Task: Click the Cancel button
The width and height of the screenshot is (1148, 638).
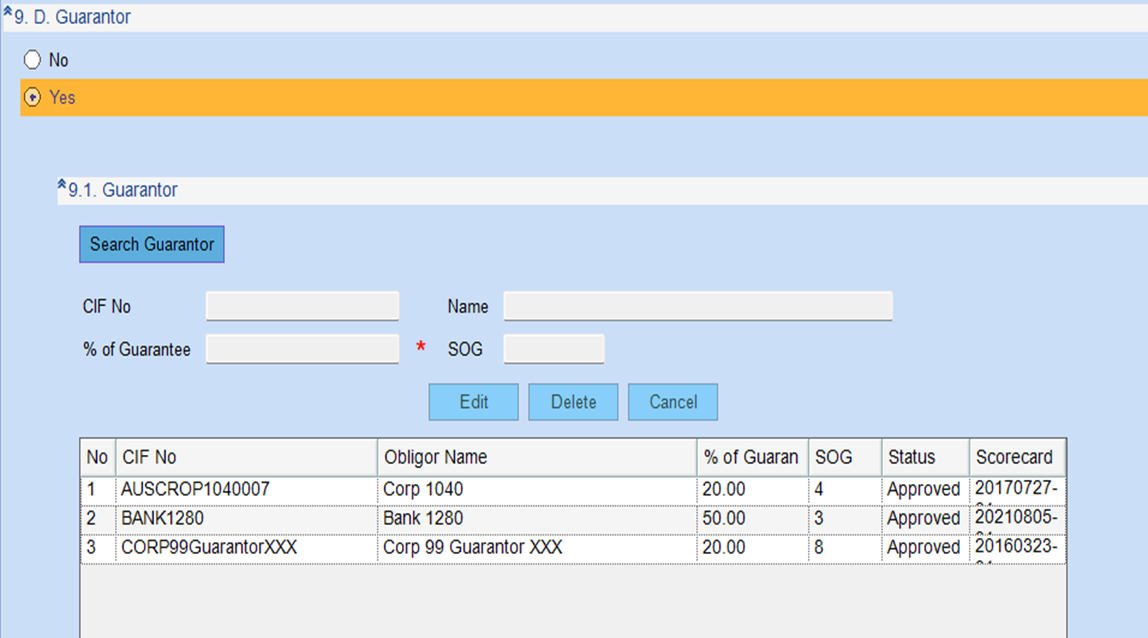Action: point(672,402)
